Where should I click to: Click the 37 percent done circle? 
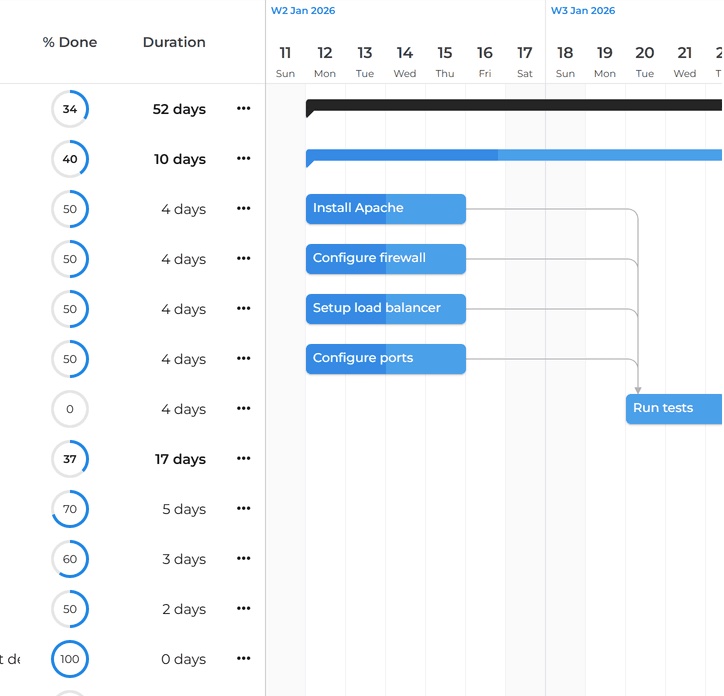(x=70, y=459)
